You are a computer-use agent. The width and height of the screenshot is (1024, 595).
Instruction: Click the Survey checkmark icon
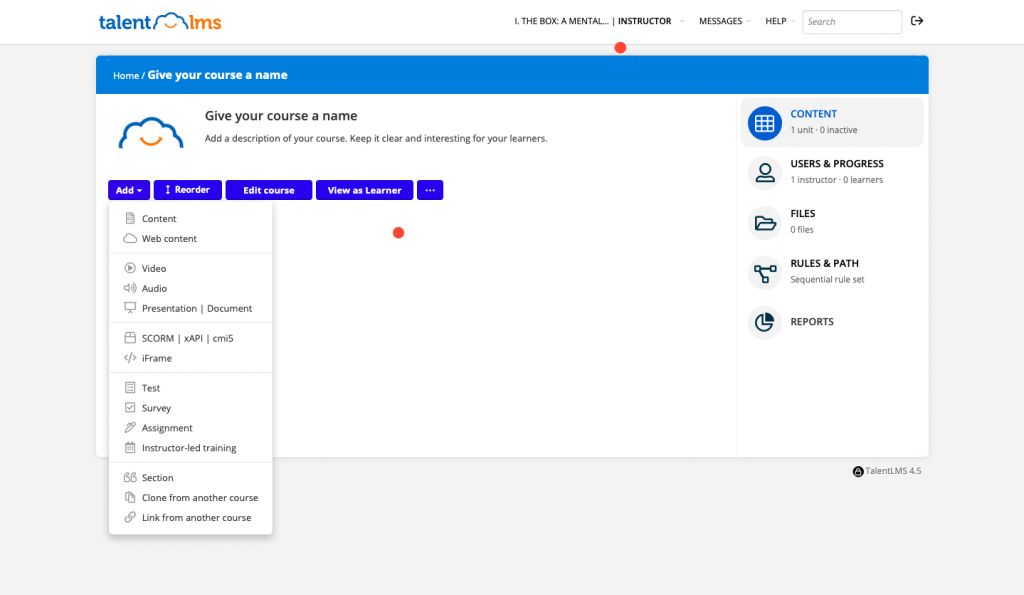(x=130, y=408)
